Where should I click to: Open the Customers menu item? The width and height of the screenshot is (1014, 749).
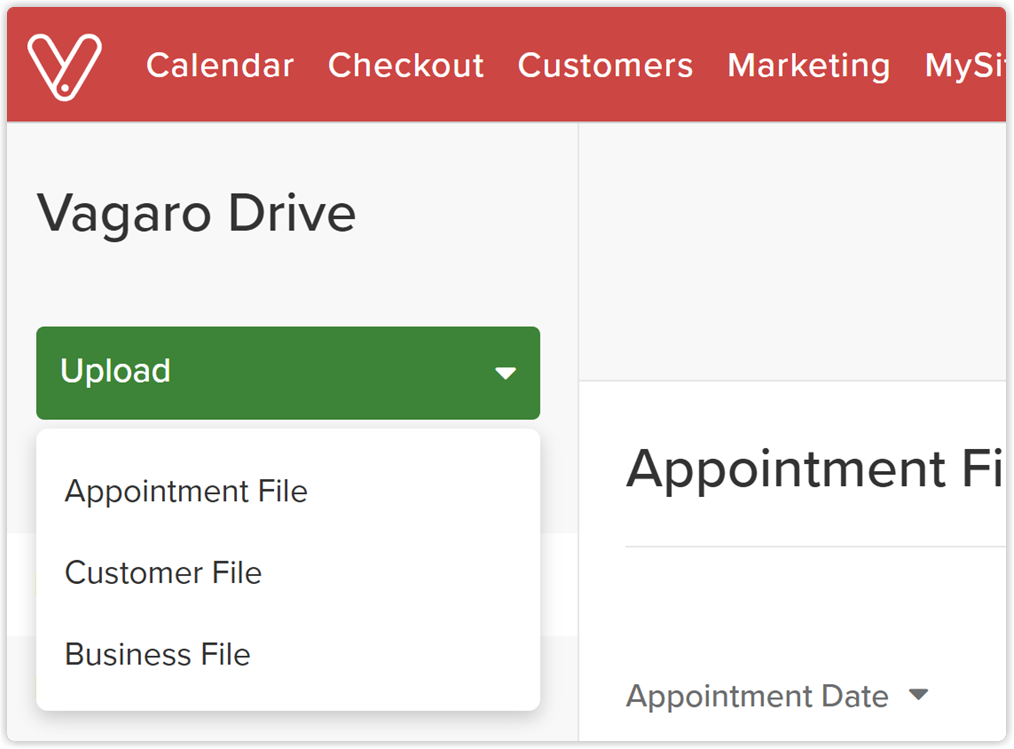click(605, 65)
